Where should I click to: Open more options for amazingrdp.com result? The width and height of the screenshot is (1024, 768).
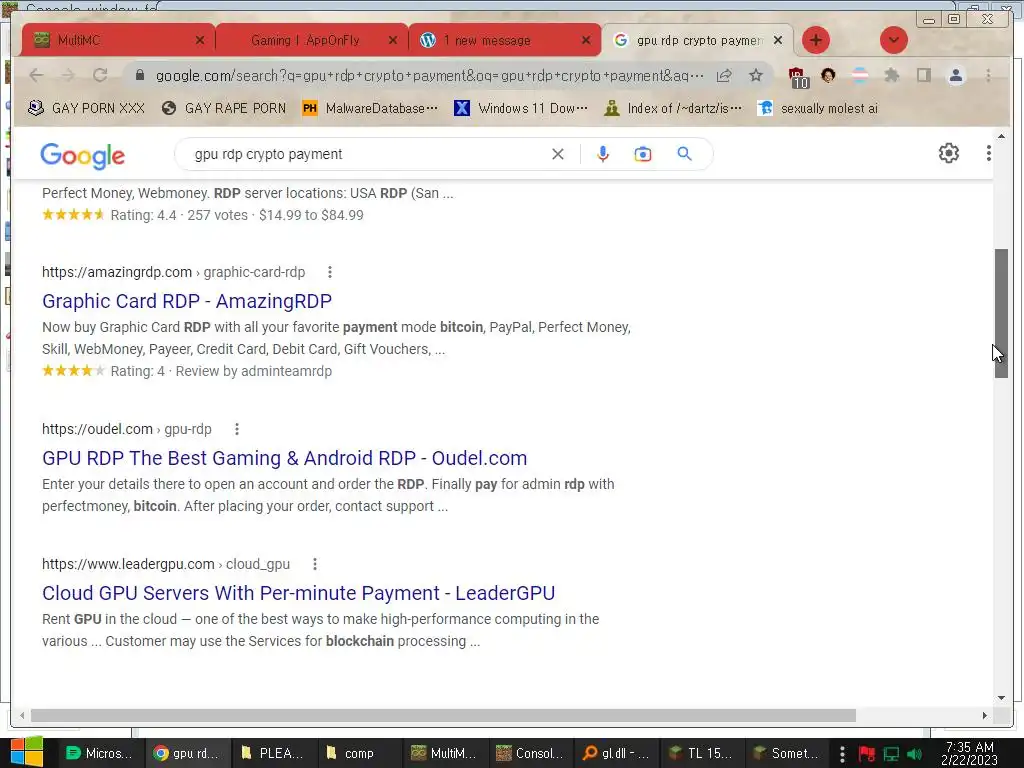point(330,272)
